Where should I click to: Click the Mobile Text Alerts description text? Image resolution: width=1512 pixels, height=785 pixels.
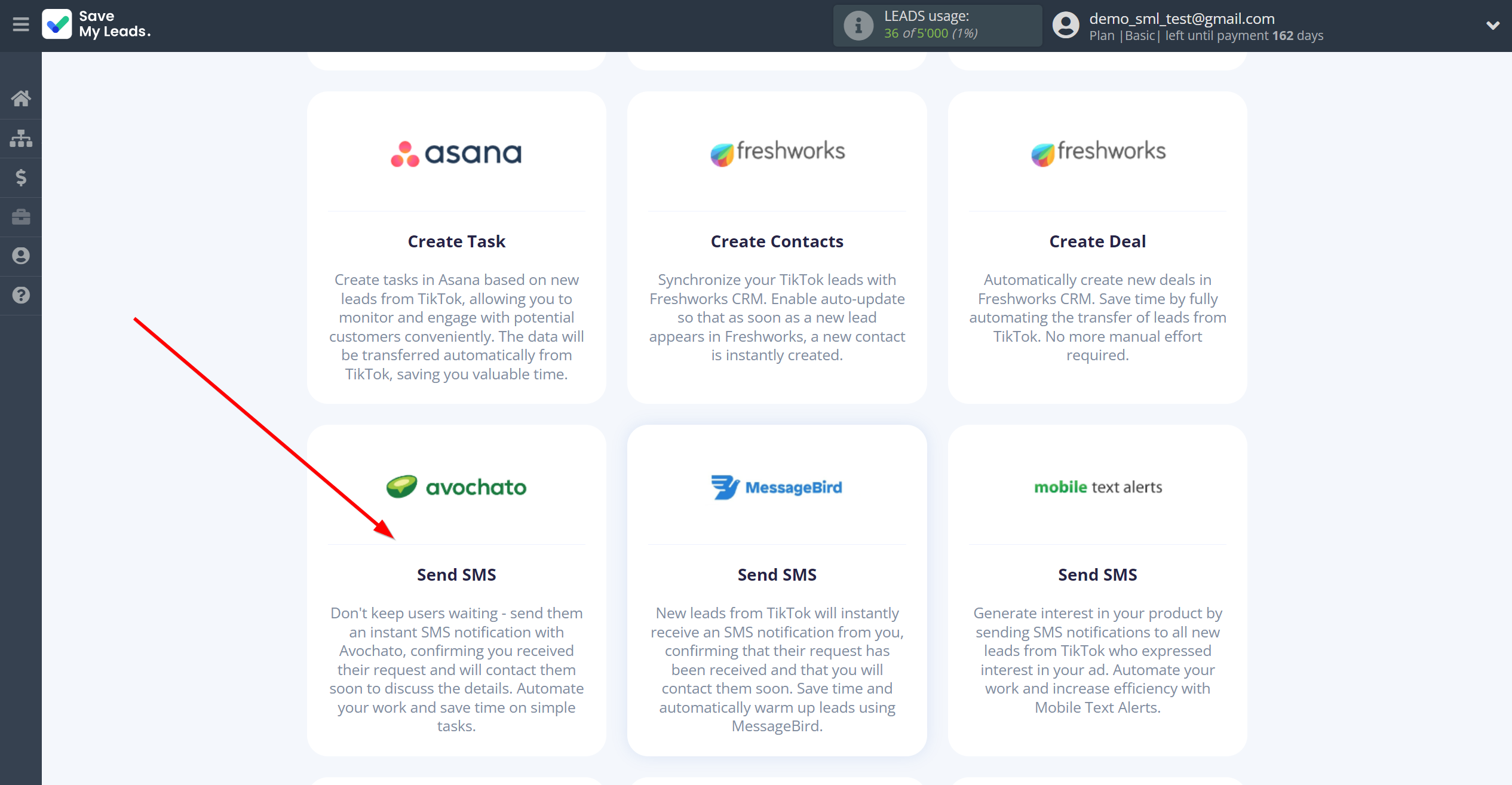[x=1098, y=660]
